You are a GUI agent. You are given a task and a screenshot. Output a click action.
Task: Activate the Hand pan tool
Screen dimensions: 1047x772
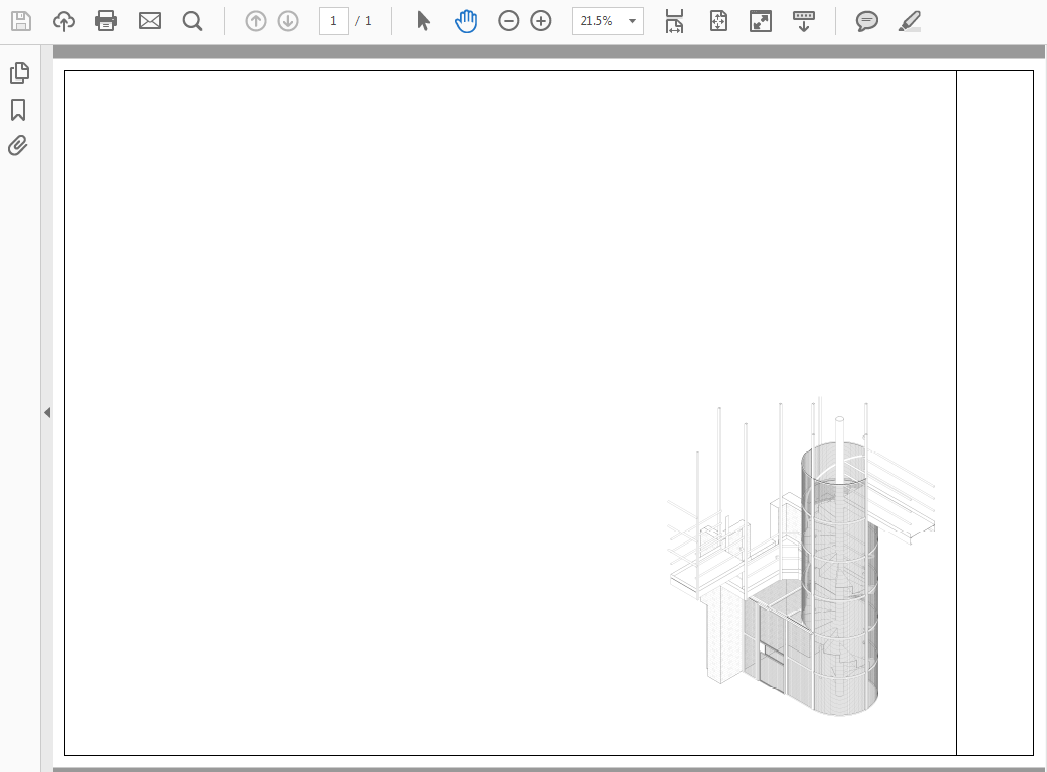[x=466, y=21]
